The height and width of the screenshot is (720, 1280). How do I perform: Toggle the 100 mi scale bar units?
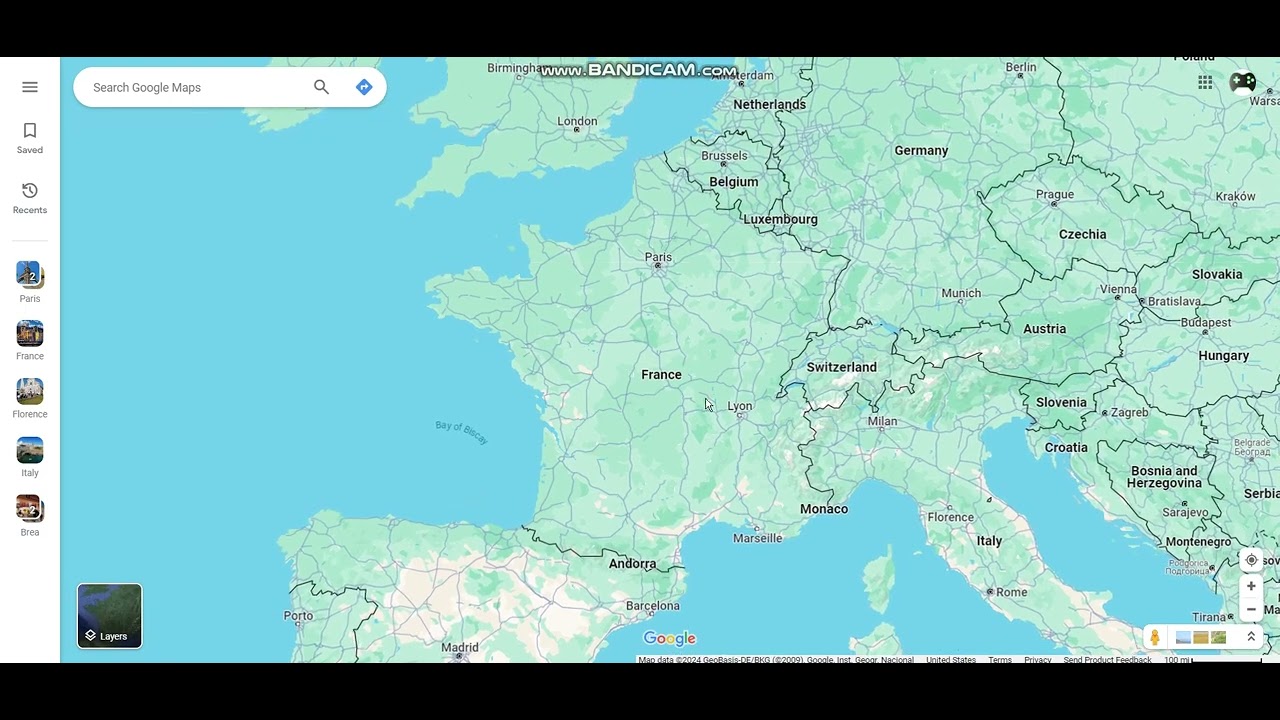coord(1212,660)
